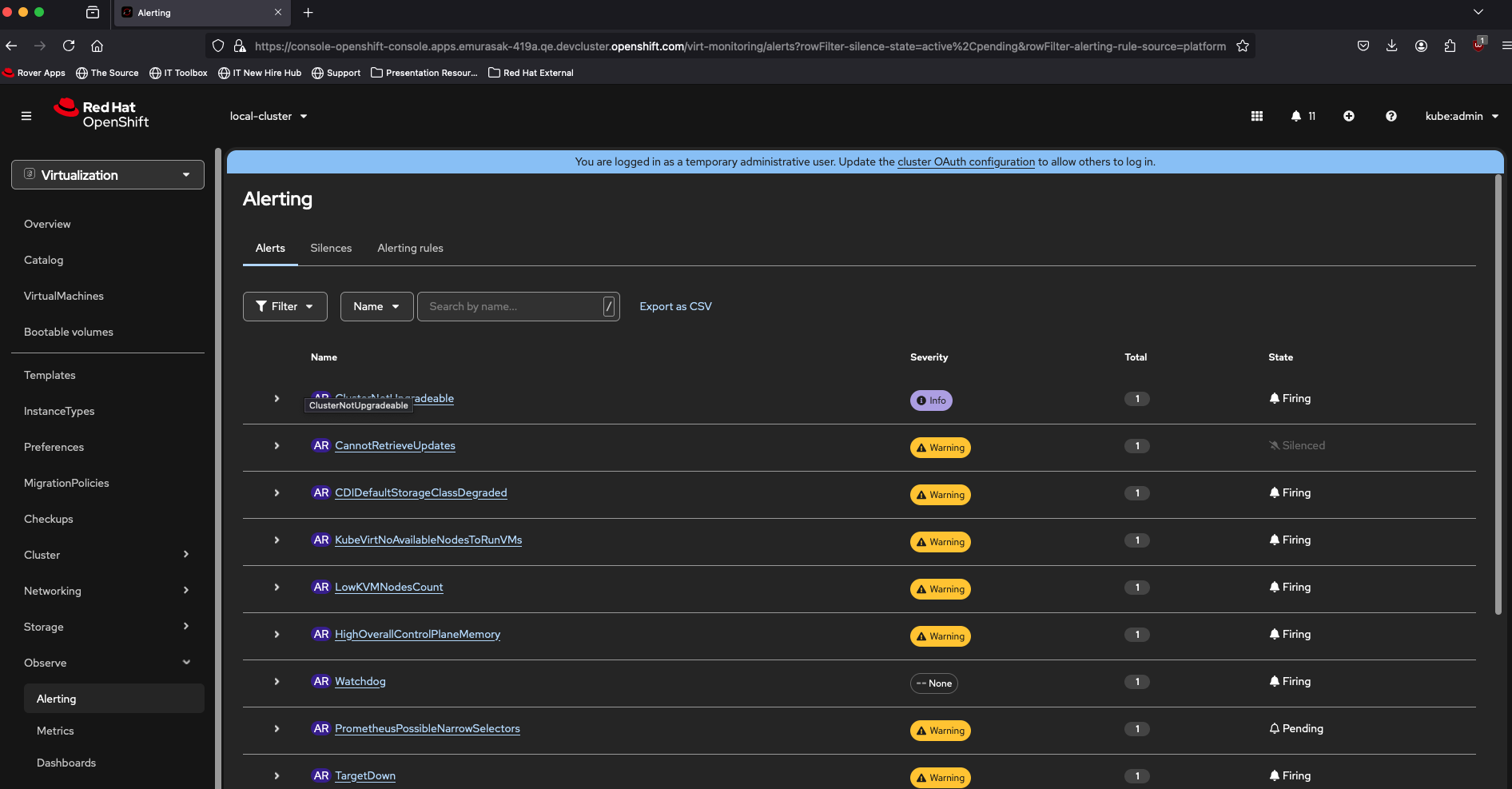Open the help question mark menu
Screen dimensions: 1512x789
pos(1391,116)
